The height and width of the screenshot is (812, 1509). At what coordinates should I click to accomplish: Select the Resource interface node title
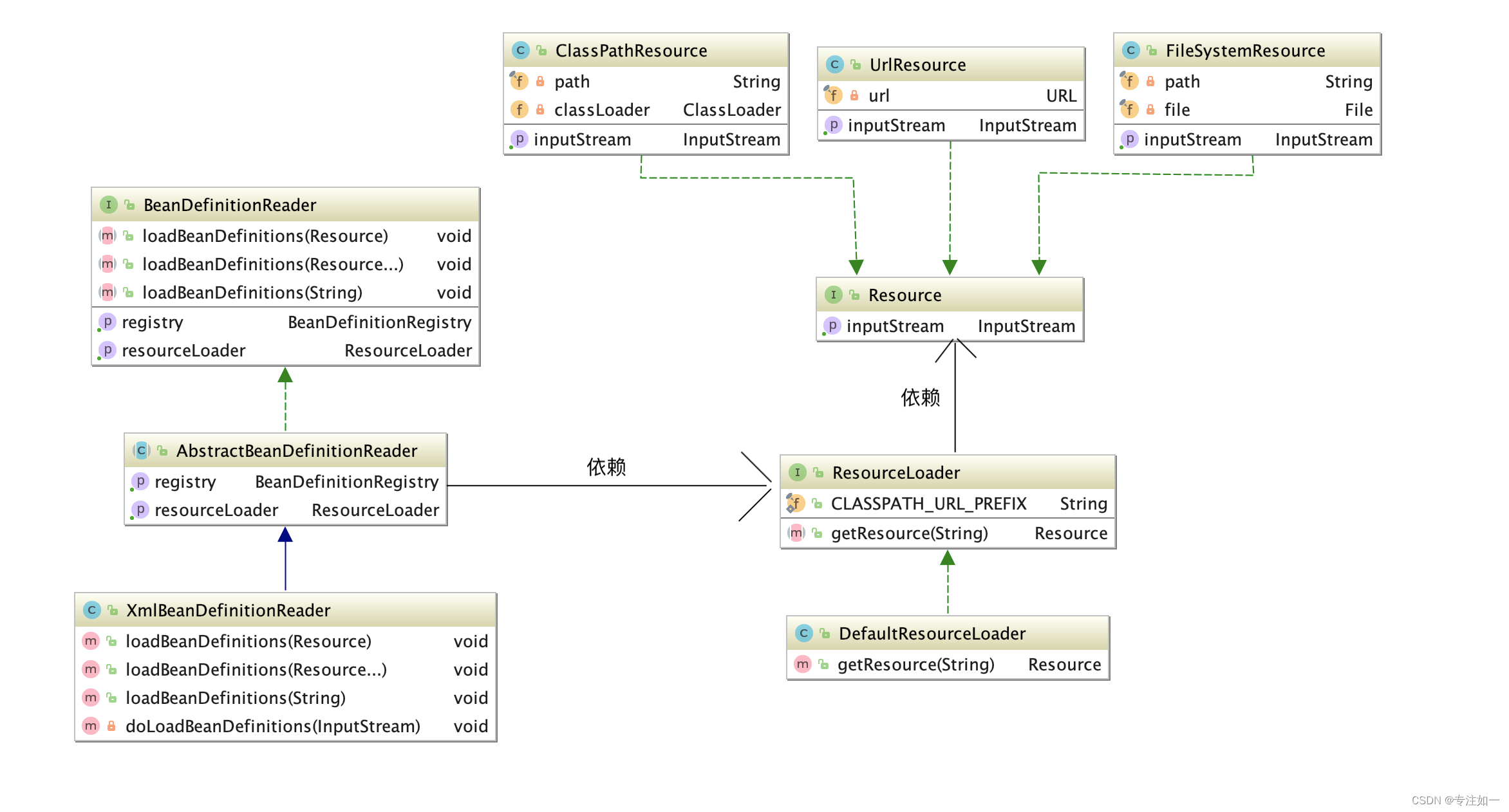pyautogui.click(x=904, y=295)
